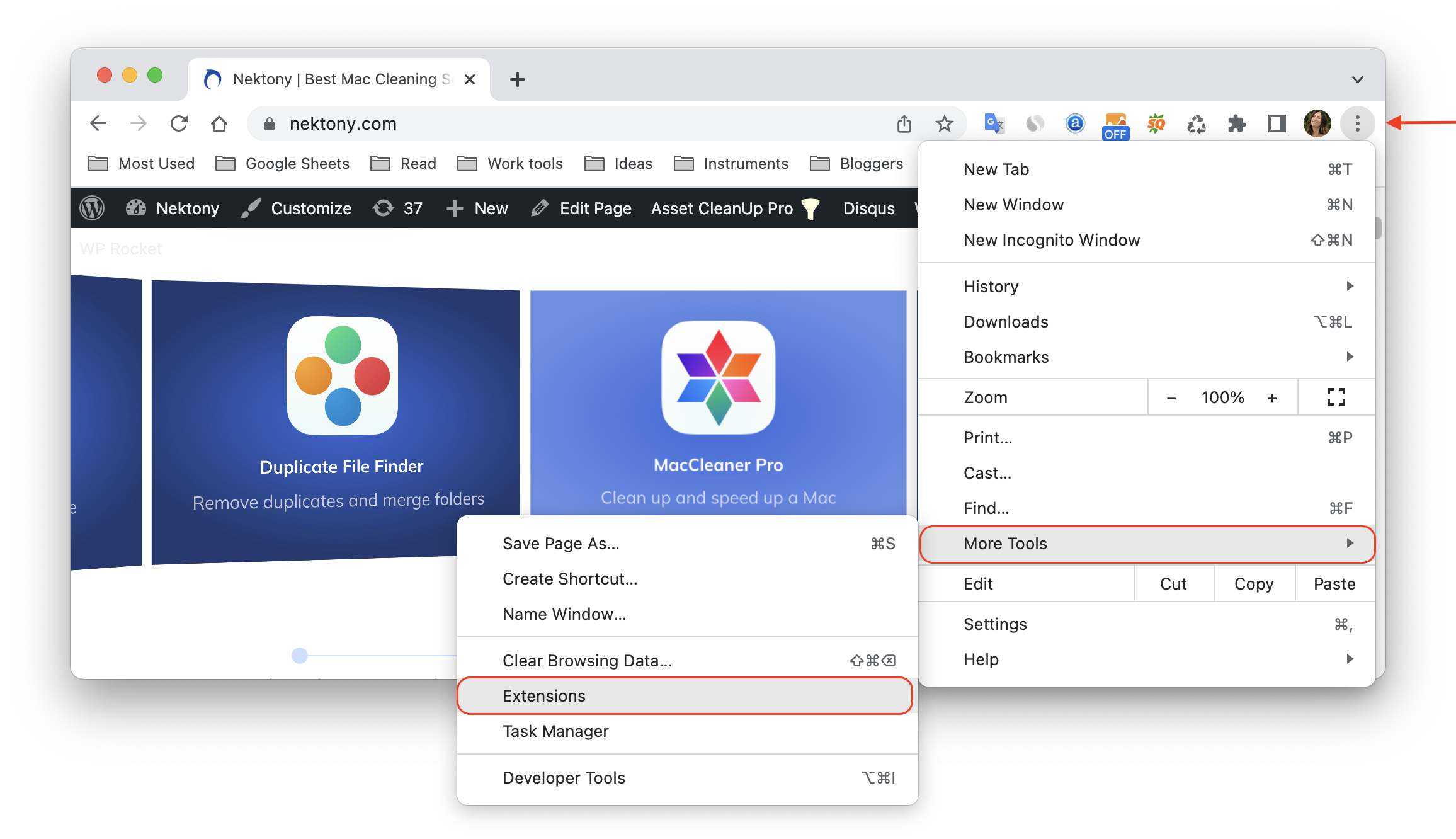
Task: Select Cast from the menu
Action: [1147, 473]
